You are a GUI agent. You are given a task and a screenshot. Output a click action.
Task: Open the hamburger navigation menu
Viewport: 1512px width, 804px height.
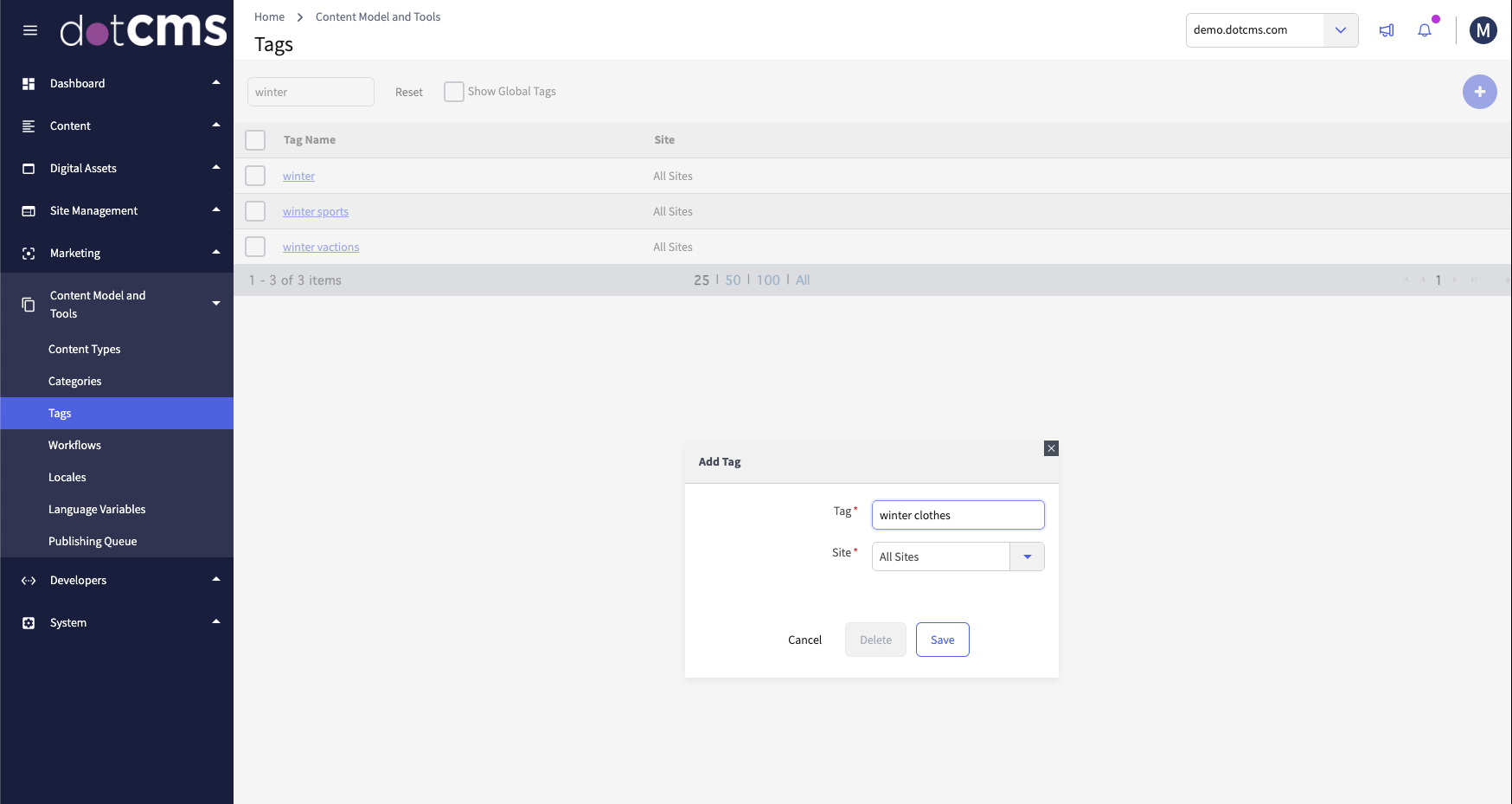[x=30, y=29]
